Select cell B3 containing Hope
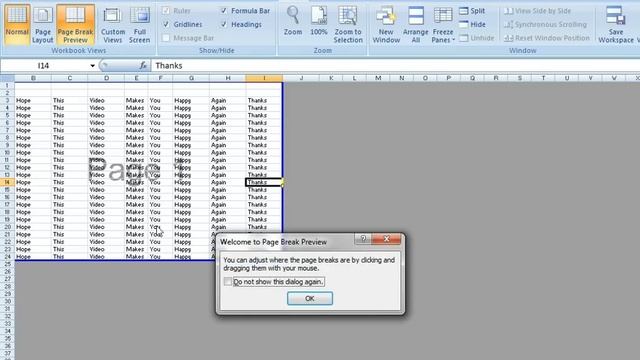Screen dimensions: 640x360 (x=33, y=100)
